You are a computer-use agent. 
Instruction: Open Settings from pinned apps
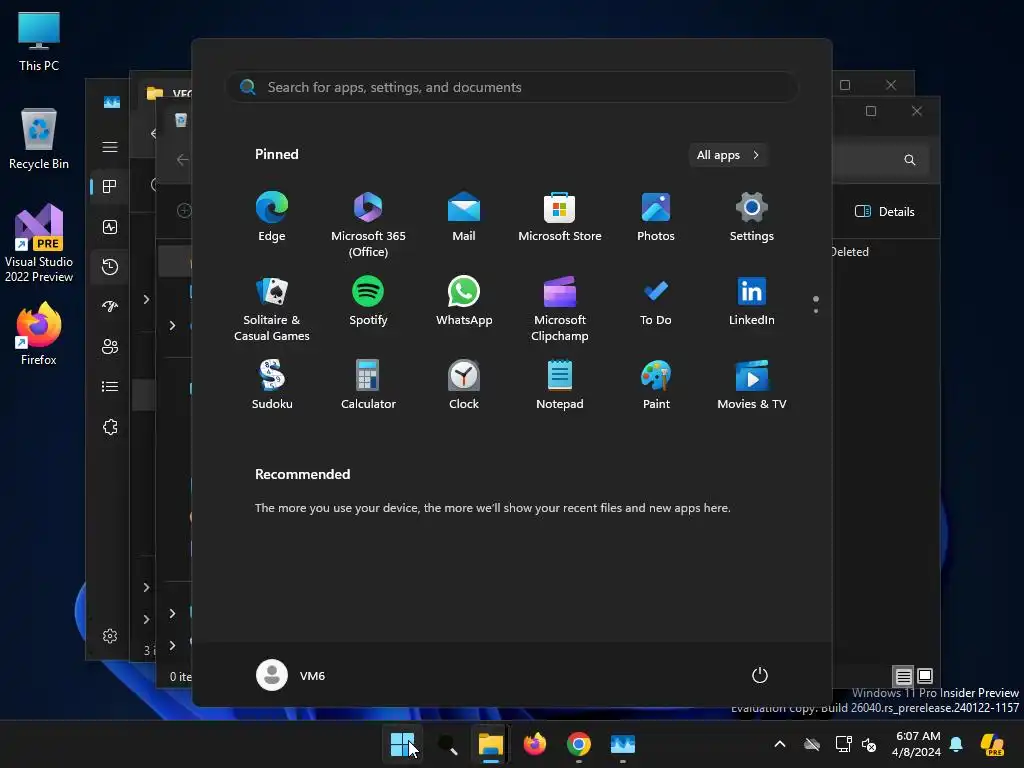pyautogui.click(x=752, y=217)
